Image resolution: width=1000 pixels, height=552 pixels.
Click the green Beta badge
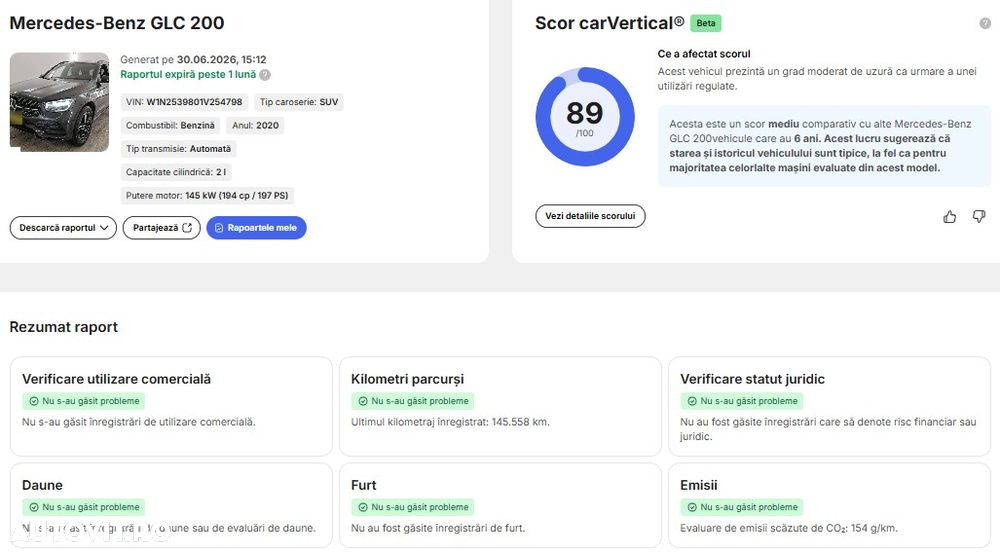point(705,23)
